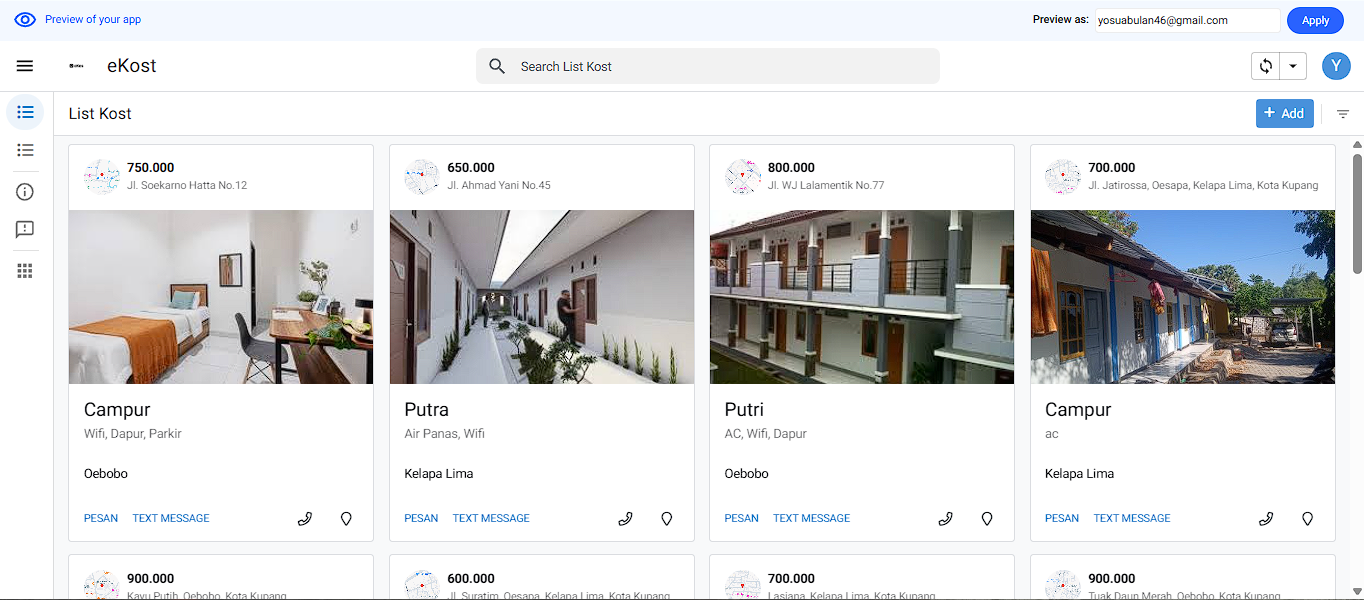Open the sync options dropdown arrow
1364x600 pixels.
pos(1293,66)
